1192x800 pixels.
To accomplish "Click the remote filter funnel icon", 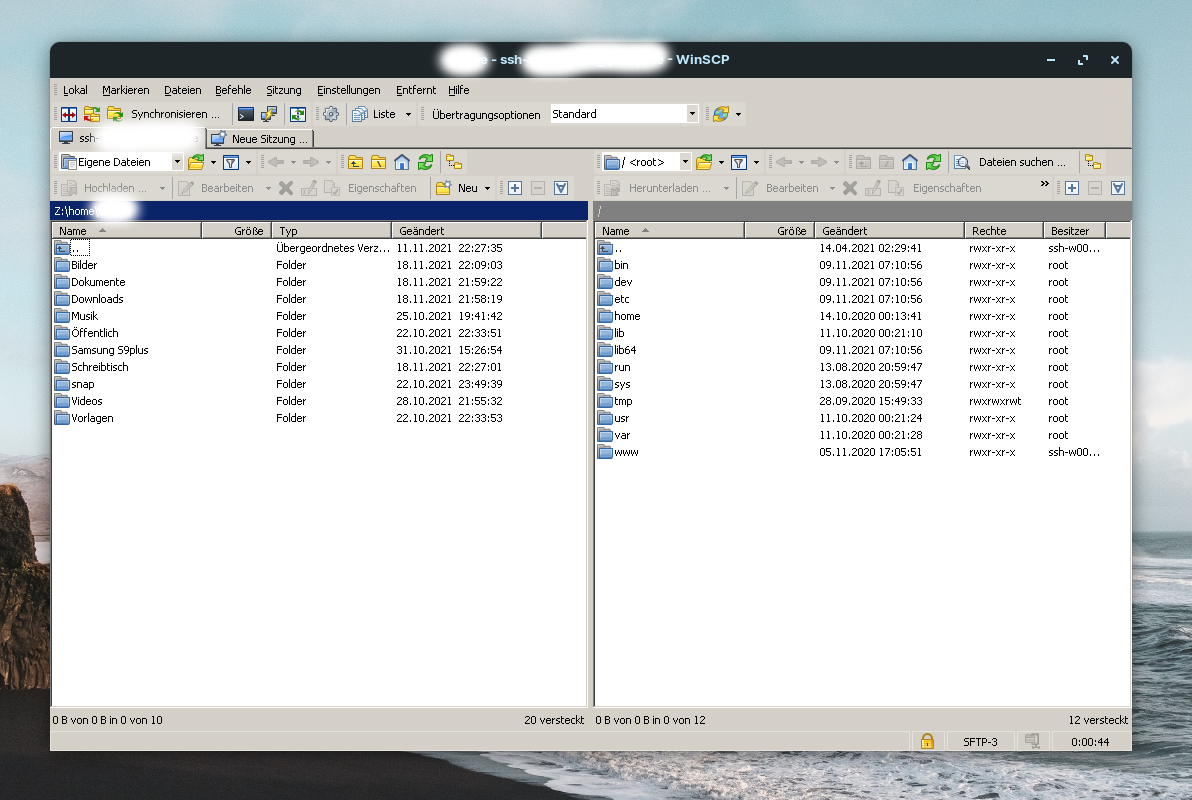I will pyautogui.click(x=738, y=162).
